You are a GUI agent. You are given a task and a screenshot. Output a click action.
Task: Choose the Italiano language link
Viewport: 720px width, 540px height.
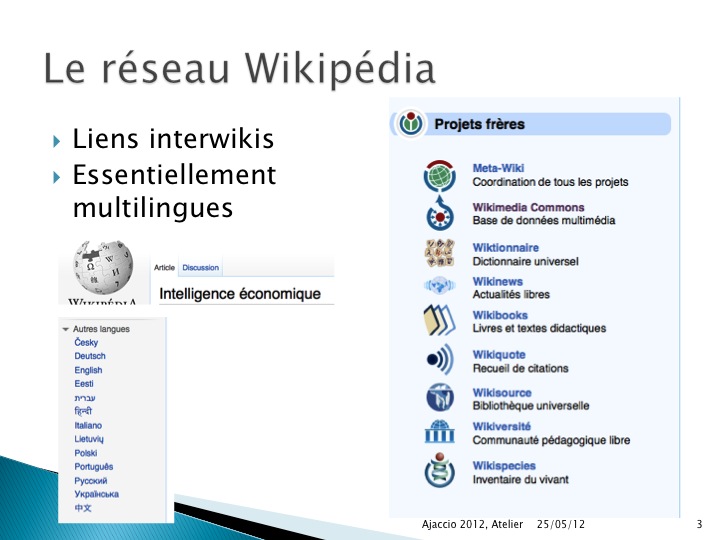(88, 425)
